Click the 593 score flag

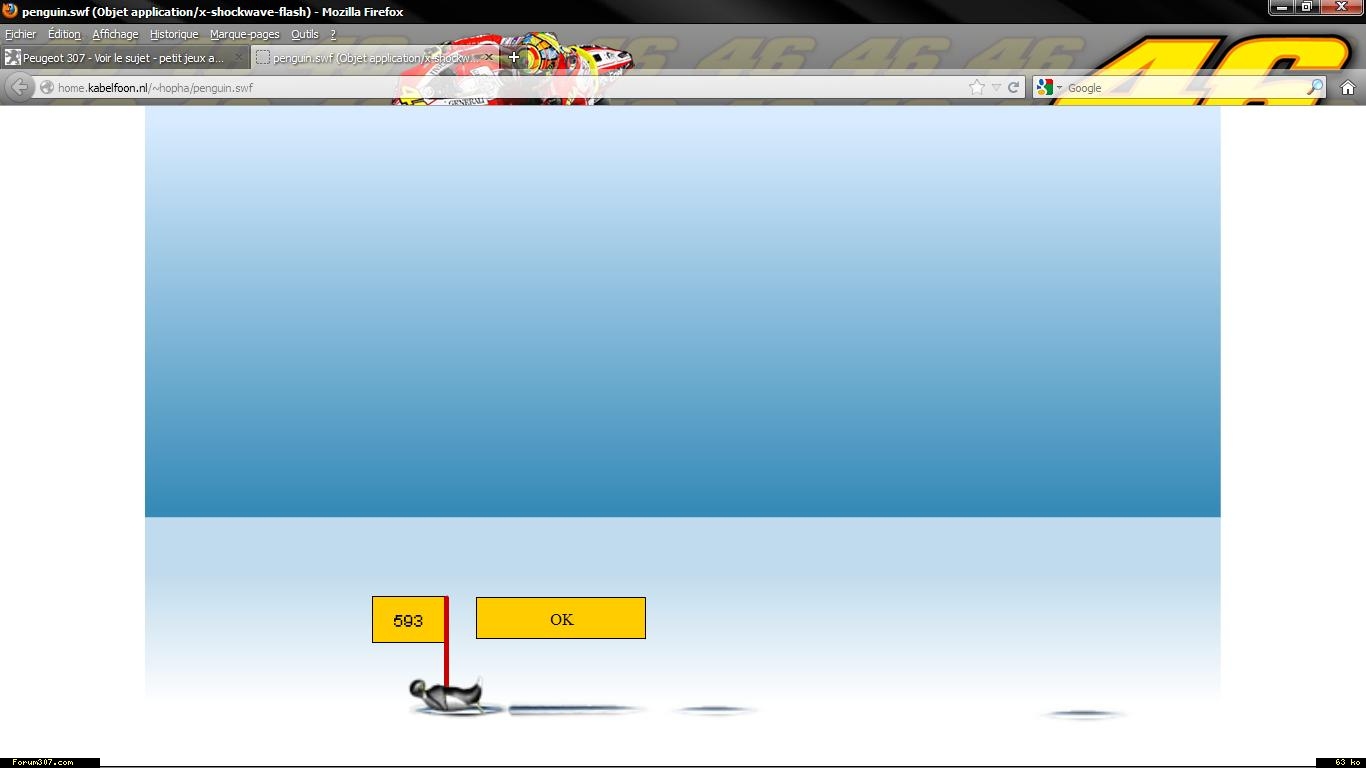coord(408,620)
